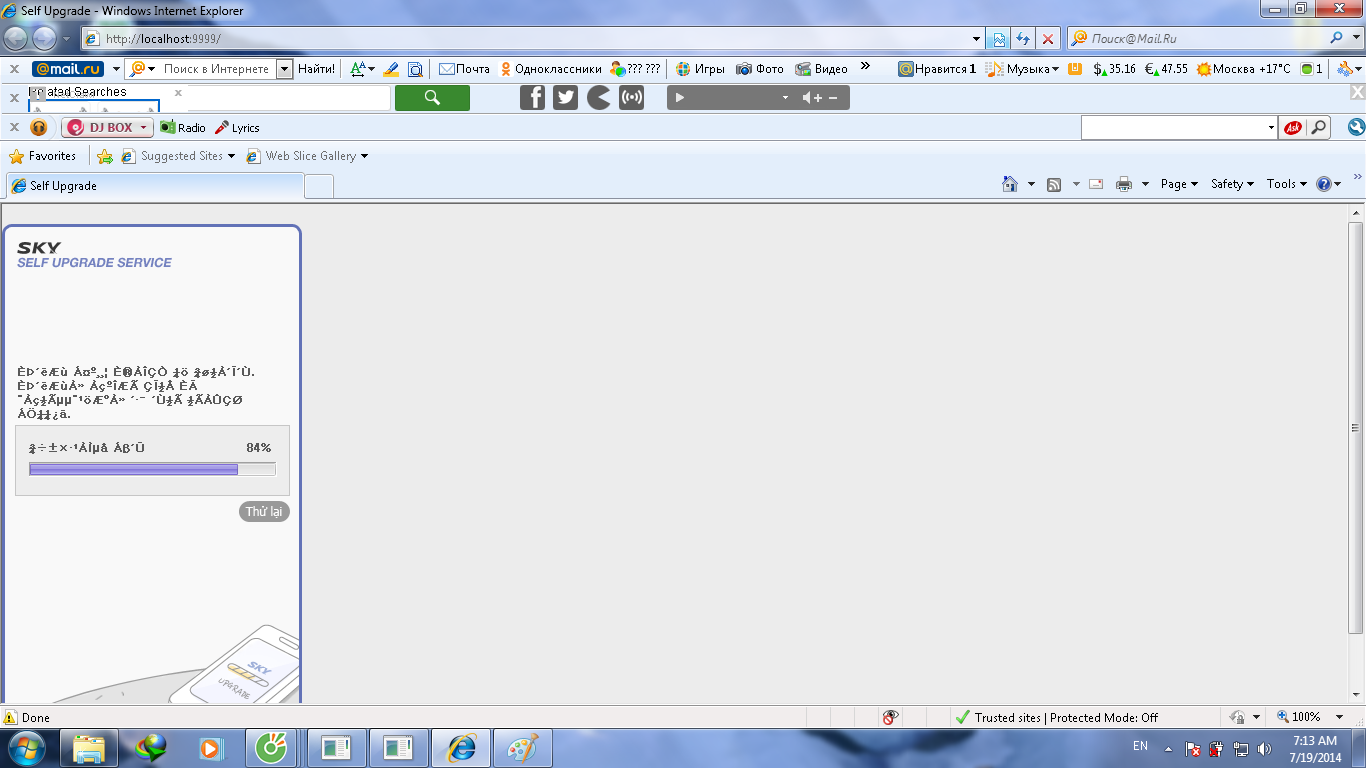This screenshot has height=768, width=1366.
Task: Click the Thử lại retry button
Action: click(264, 511)
